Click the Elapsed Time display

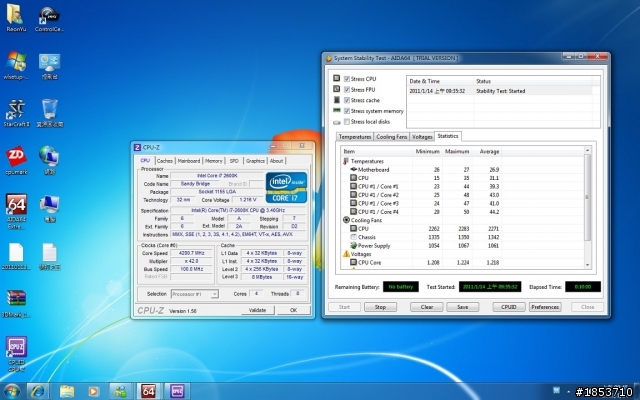[x=582, y=287]
